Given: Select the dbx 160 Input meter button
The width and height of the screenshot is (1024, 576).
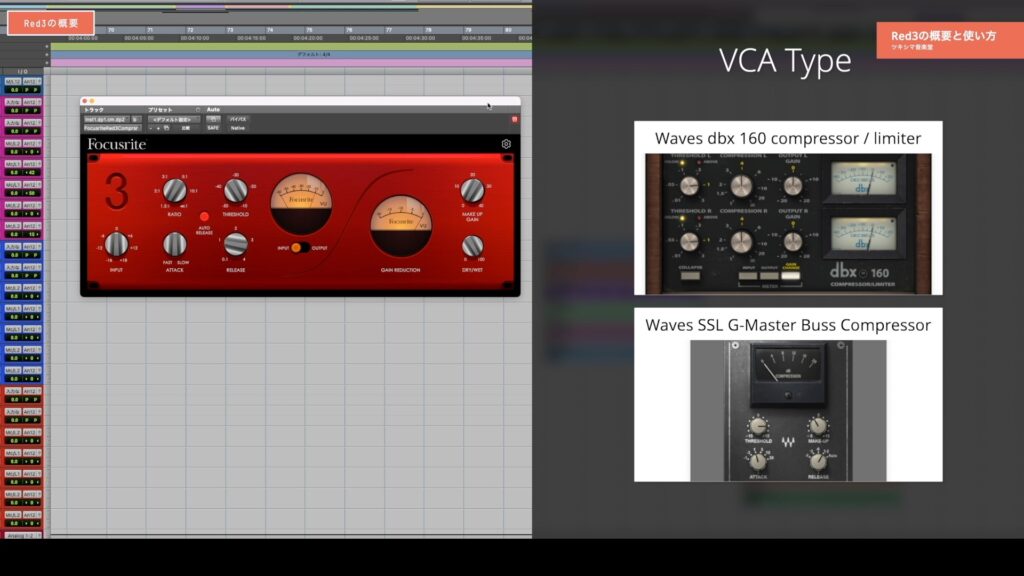Looking at the screenshot, I should tap(748, 276).
